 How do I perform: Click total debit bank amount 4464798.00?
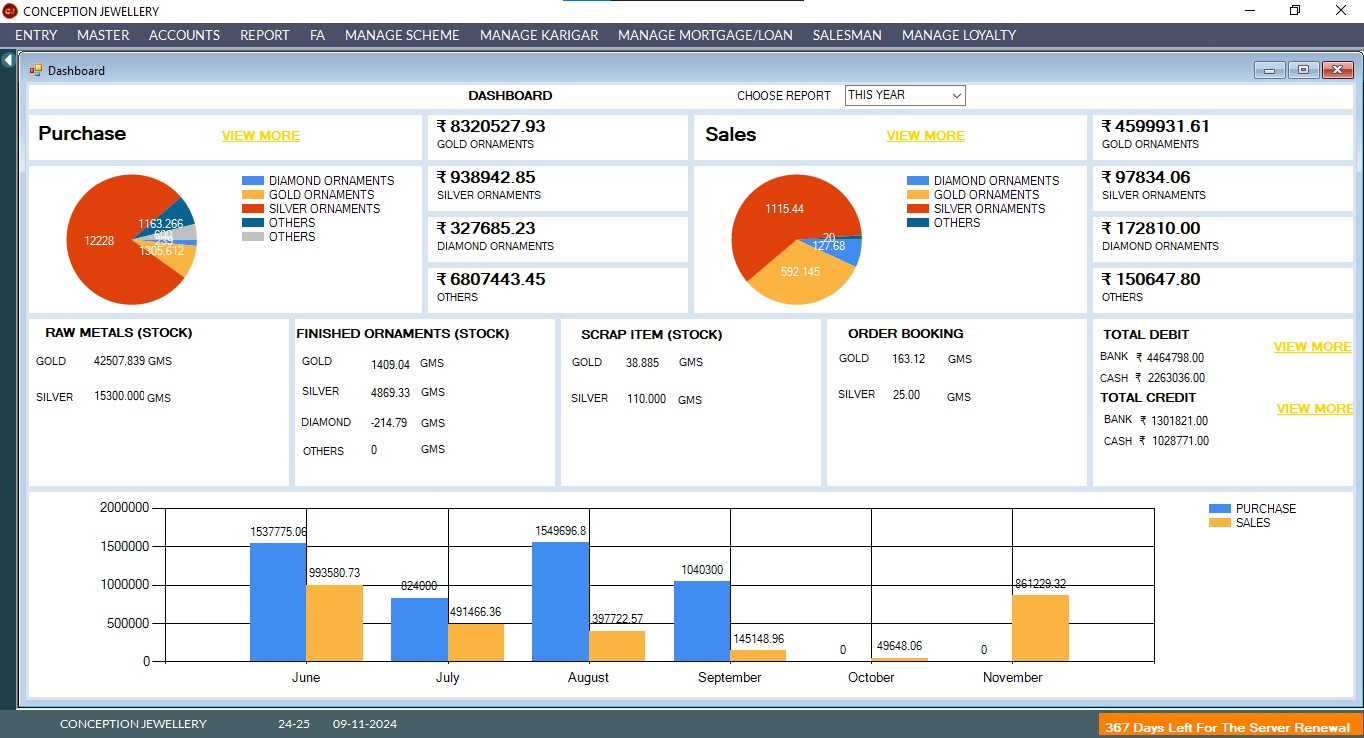(x=1176, y=357)
